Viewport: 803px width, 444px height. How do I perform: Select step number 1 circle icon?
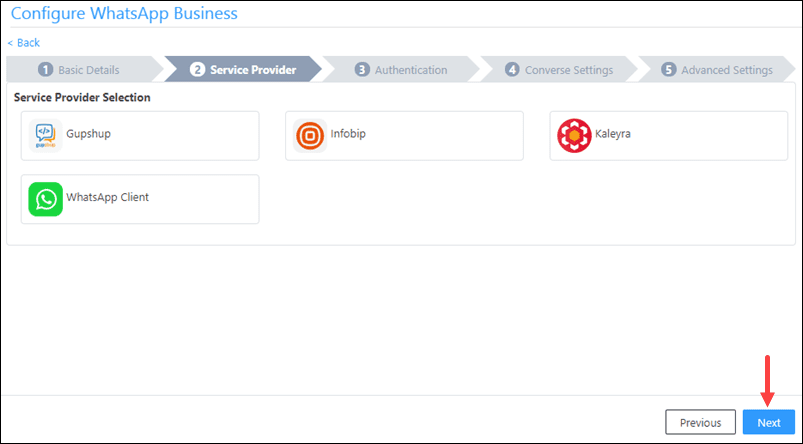pos(46,70)
